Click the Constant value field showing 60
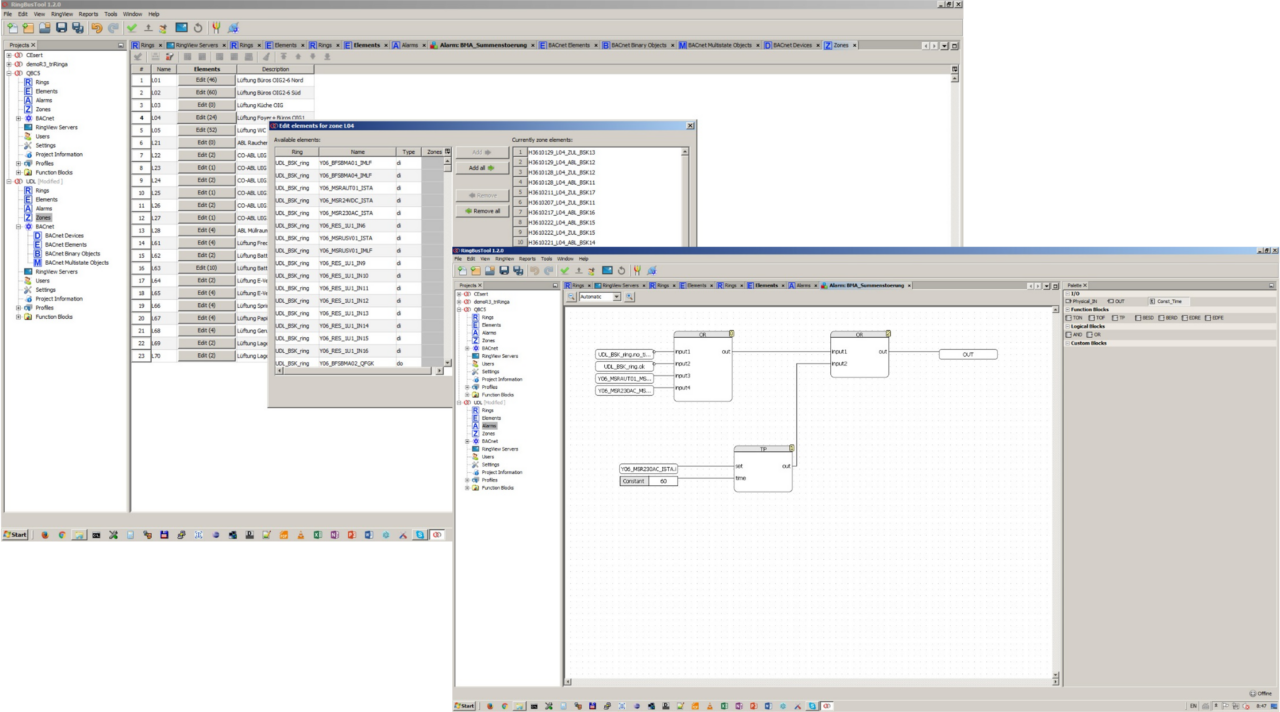This screenshot has width=1280, height=712. [662, 481]
